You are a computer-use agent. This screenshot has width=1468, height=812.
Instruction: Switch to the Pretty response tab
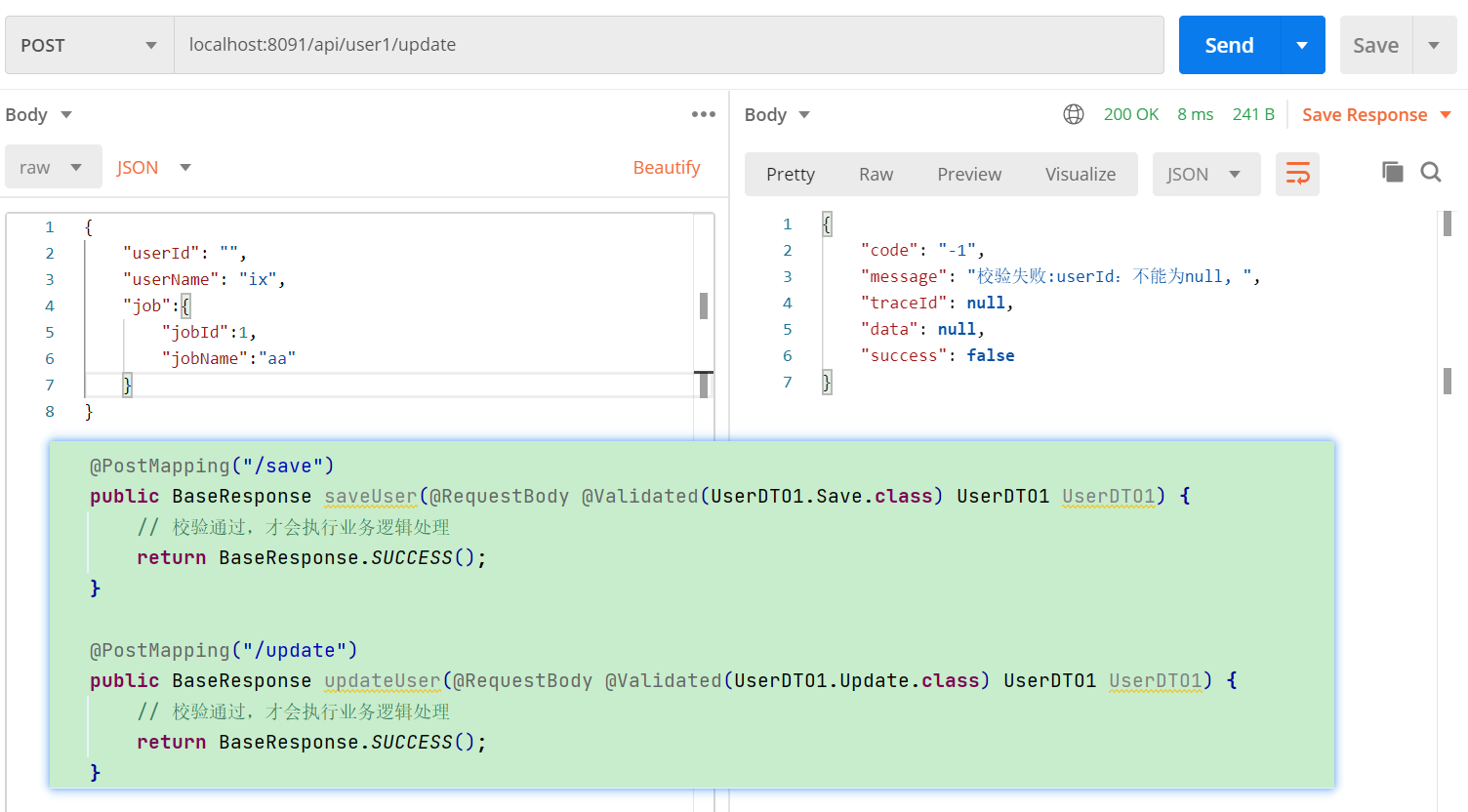[791, 174]
